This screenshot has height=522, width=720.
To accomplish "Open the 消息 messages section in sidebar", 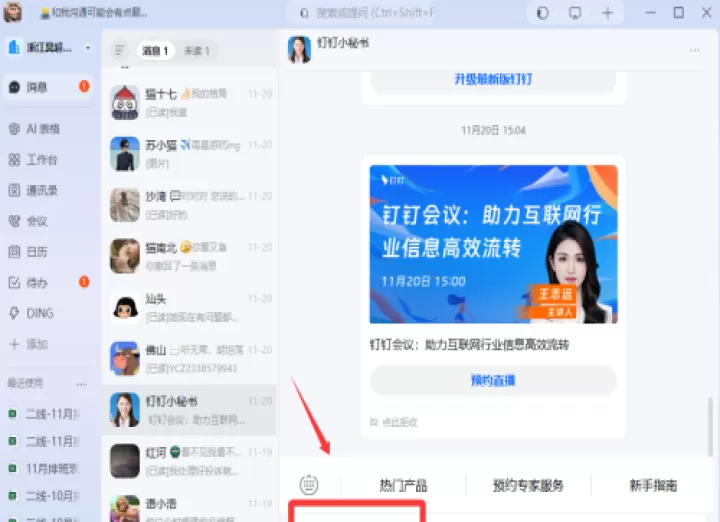I will coord(48,87).
